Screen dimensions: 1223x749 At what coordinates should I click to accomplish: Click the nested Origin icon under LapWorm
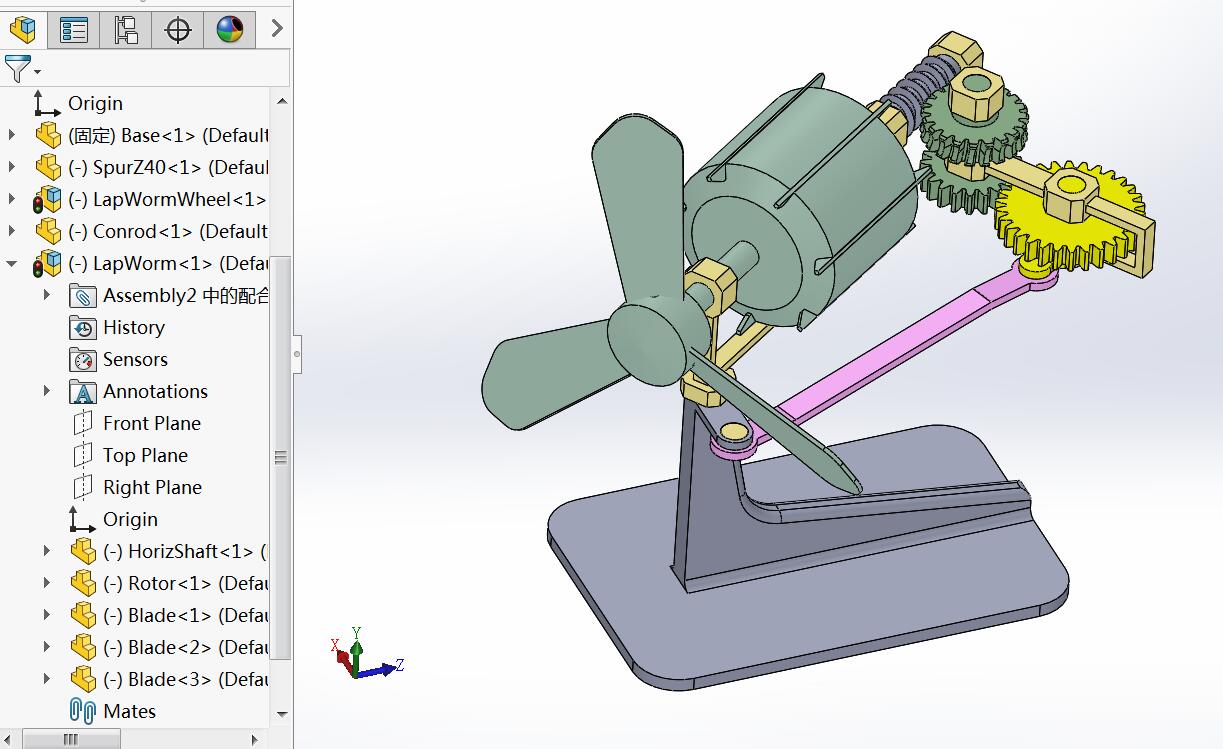coord(82,518)
